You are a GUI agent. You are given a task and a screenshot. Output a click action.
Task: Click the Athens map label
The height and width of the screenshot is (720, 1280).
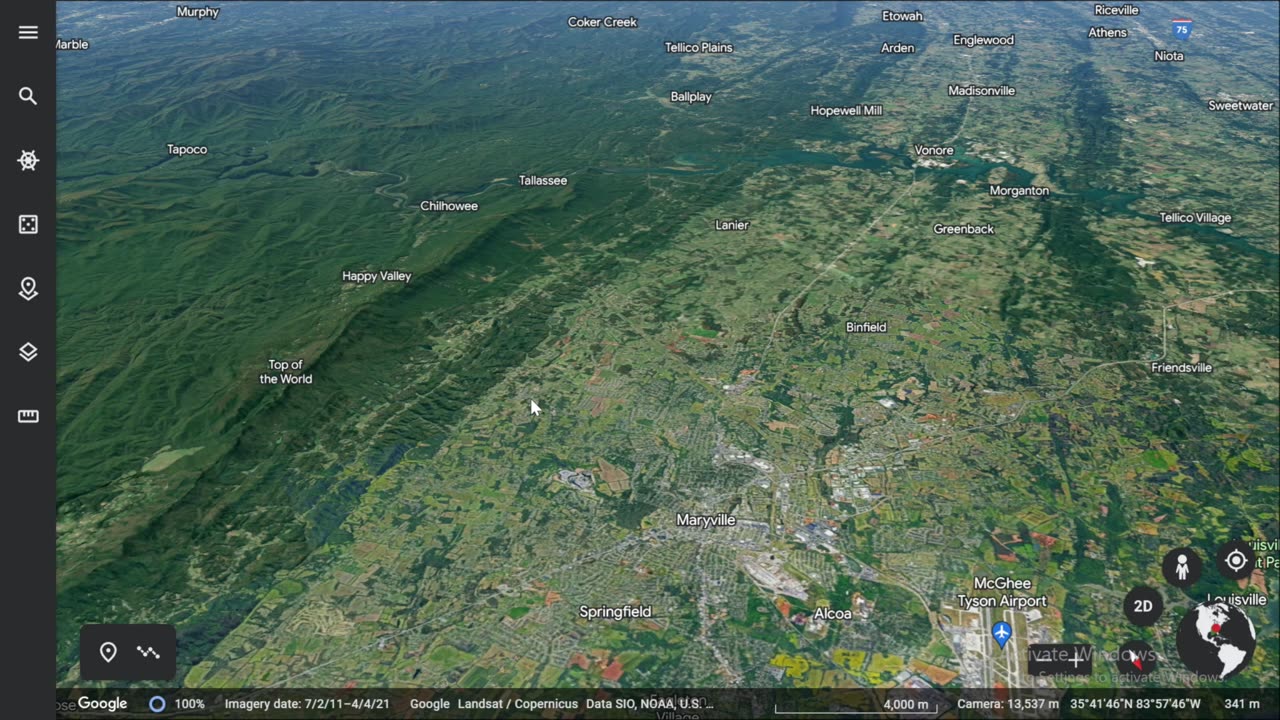click(x=1107, y=33)
